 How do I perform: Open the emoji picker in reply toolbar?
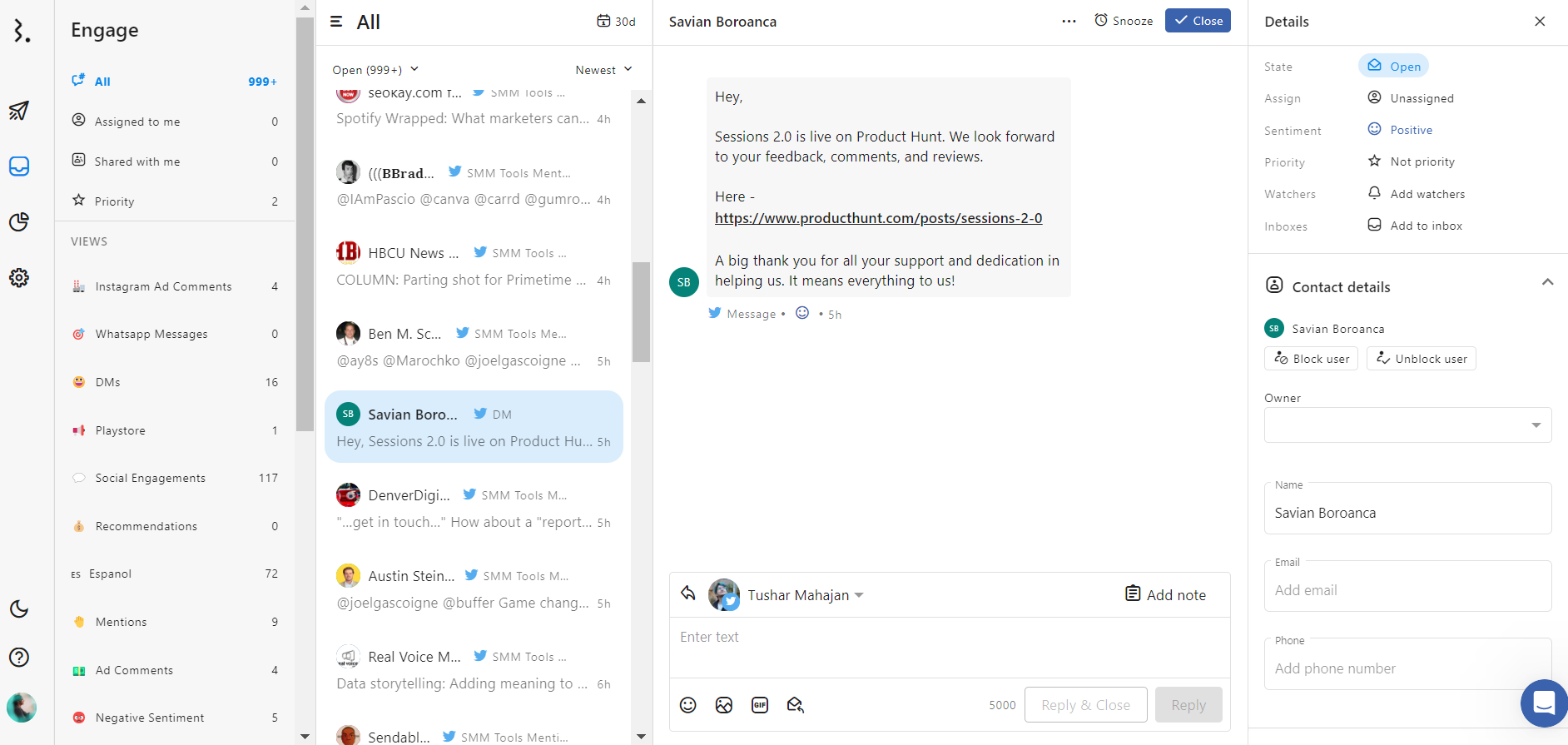pos(687,705)
